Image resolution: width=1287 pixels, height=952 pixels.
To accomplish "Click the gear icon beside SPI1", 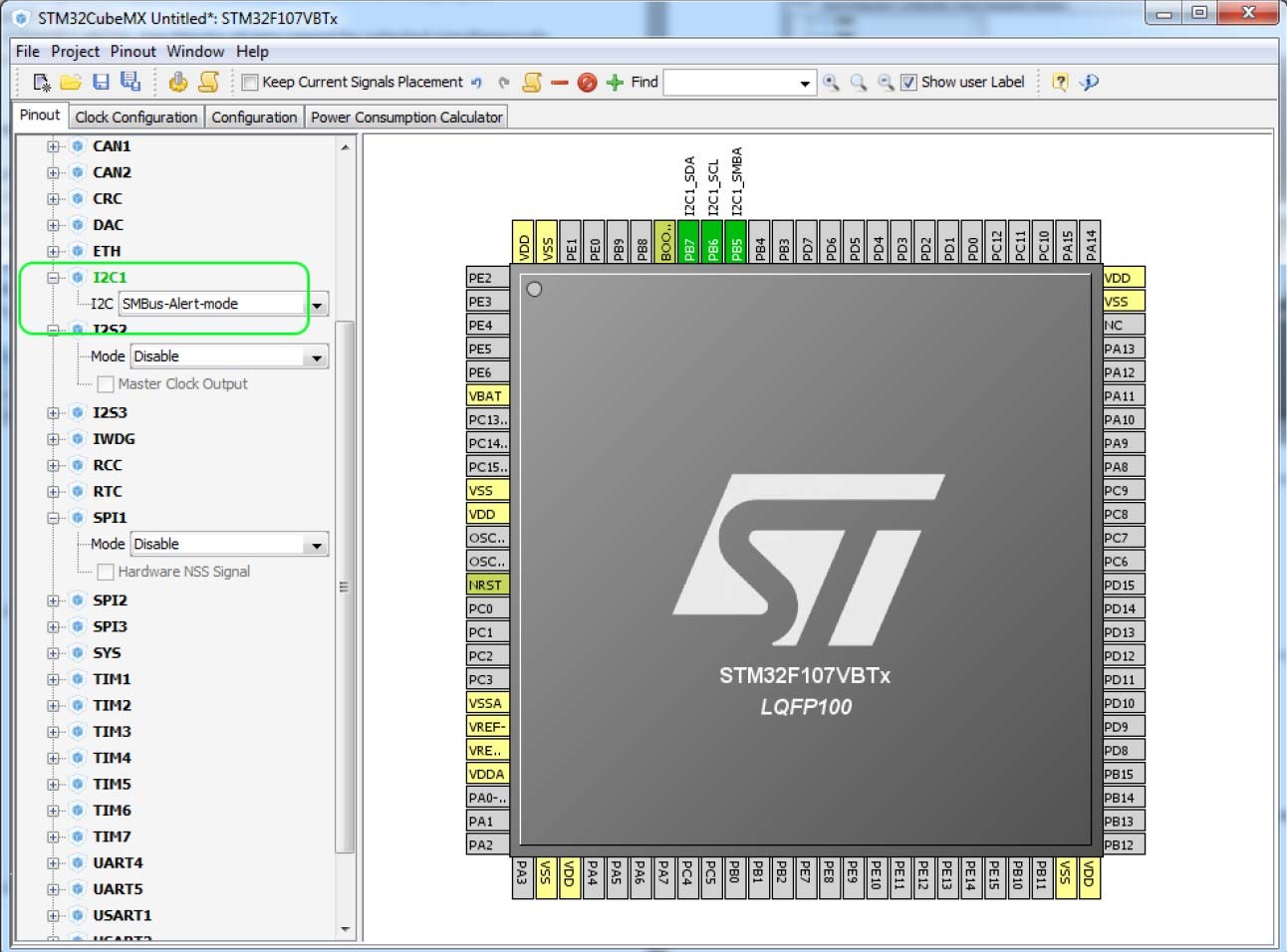I will coord(77,518).
